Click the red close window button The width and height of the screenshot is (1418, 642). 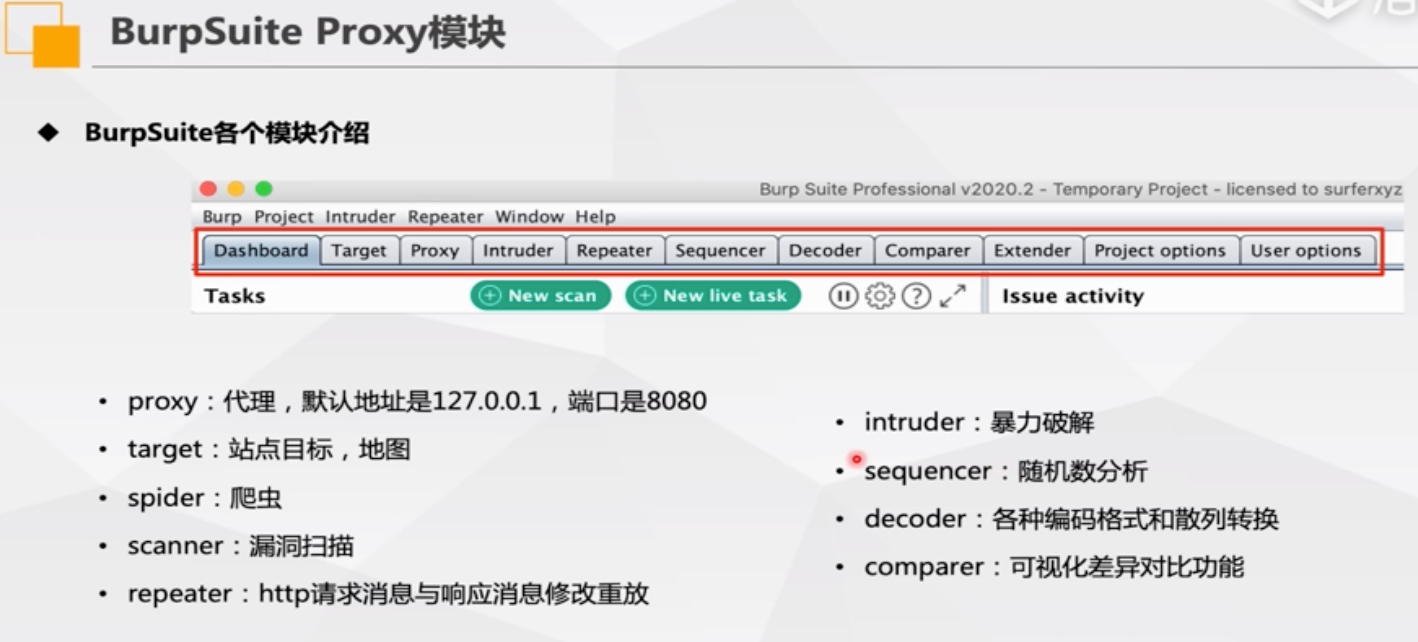208,189
